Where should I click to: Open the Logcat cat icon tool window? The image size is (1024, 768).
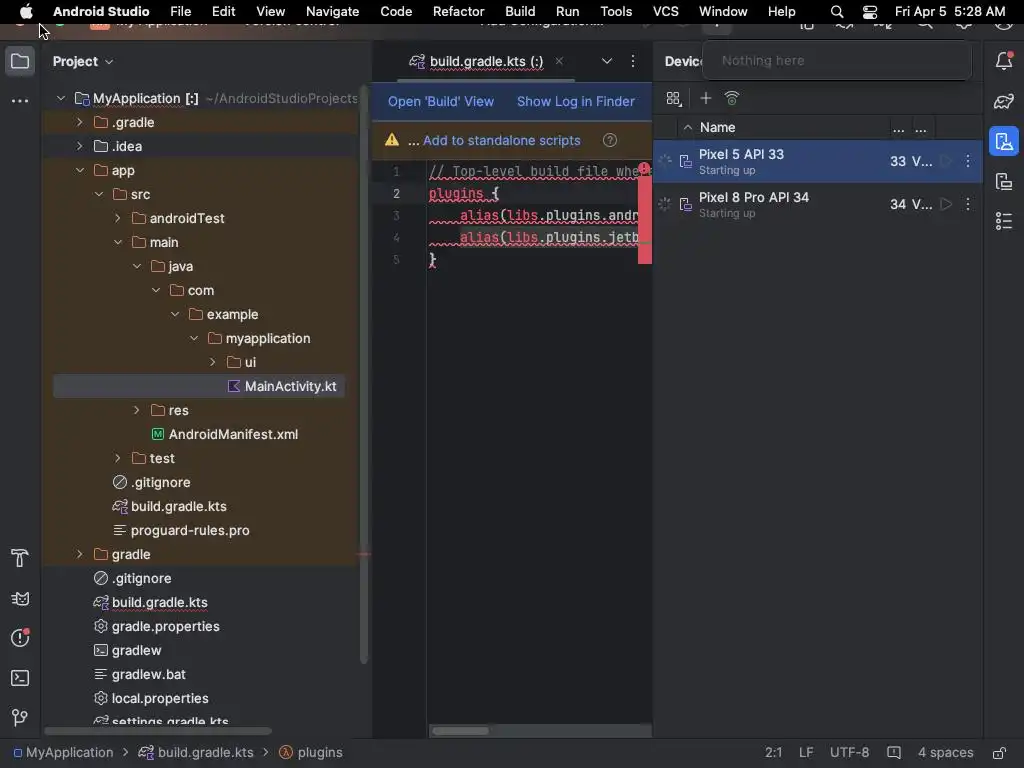pyautogui.click(x=20, y=599)
